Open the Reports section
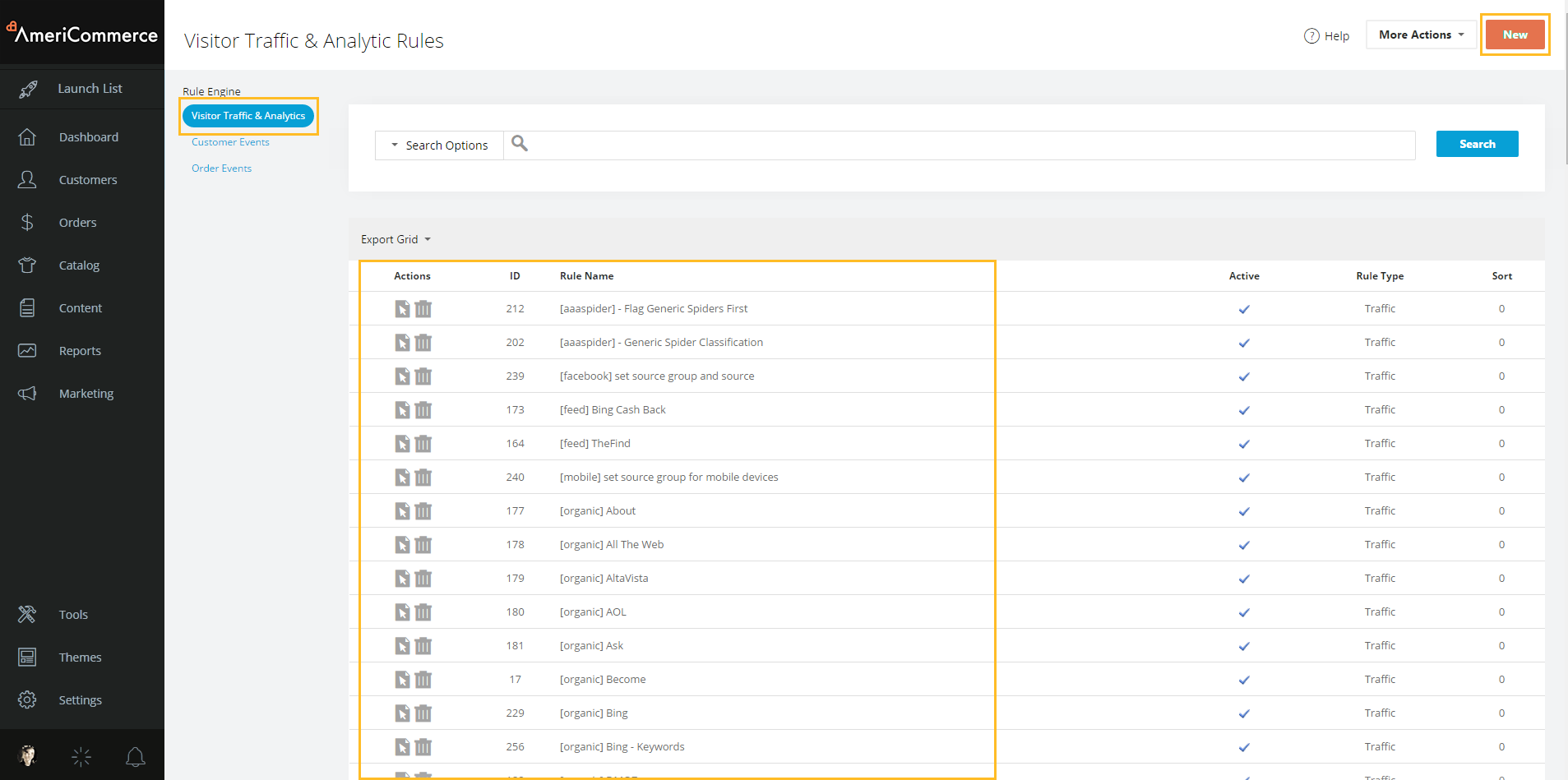Viewport: 1568px width, 780px height. click(82, 351)
